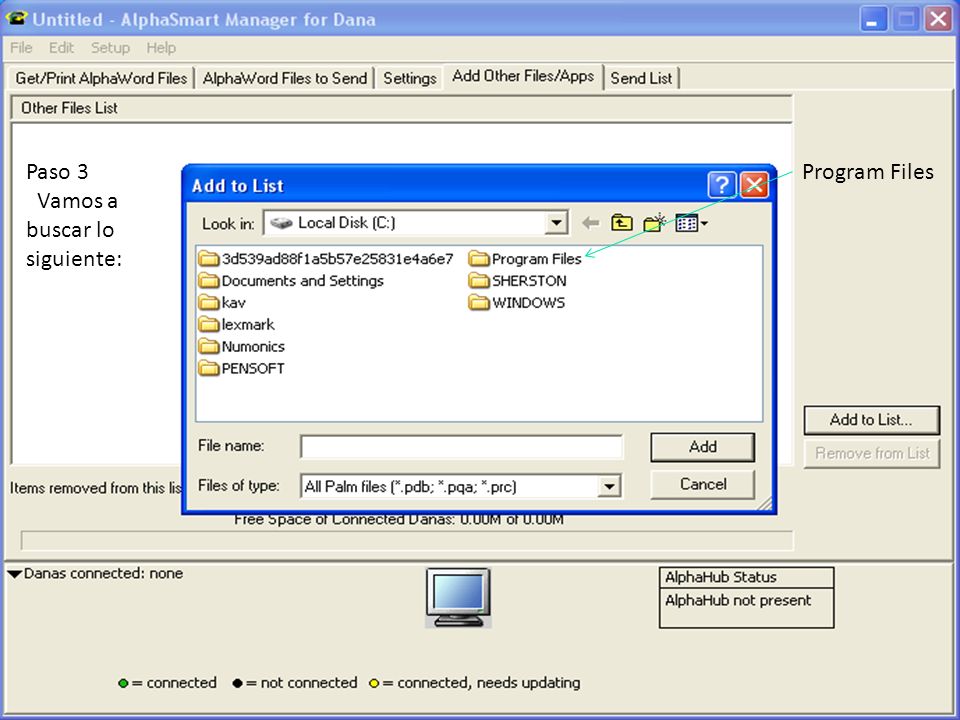Screen dimensions: 960x720
Task: Click the Remove from List button
Action: click(x=872, y=454)
